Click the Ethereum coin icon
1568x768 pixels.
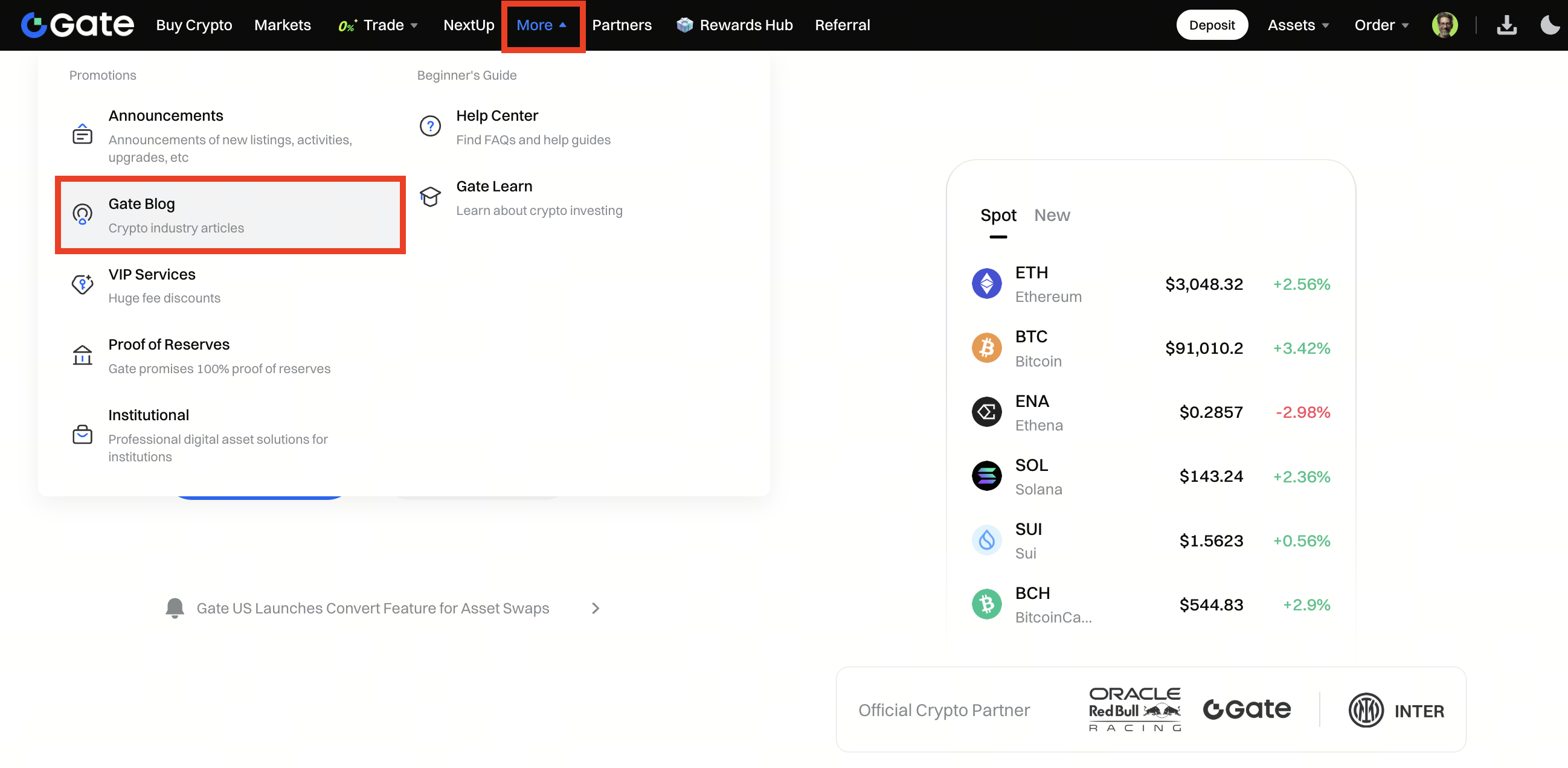[986, 284]
